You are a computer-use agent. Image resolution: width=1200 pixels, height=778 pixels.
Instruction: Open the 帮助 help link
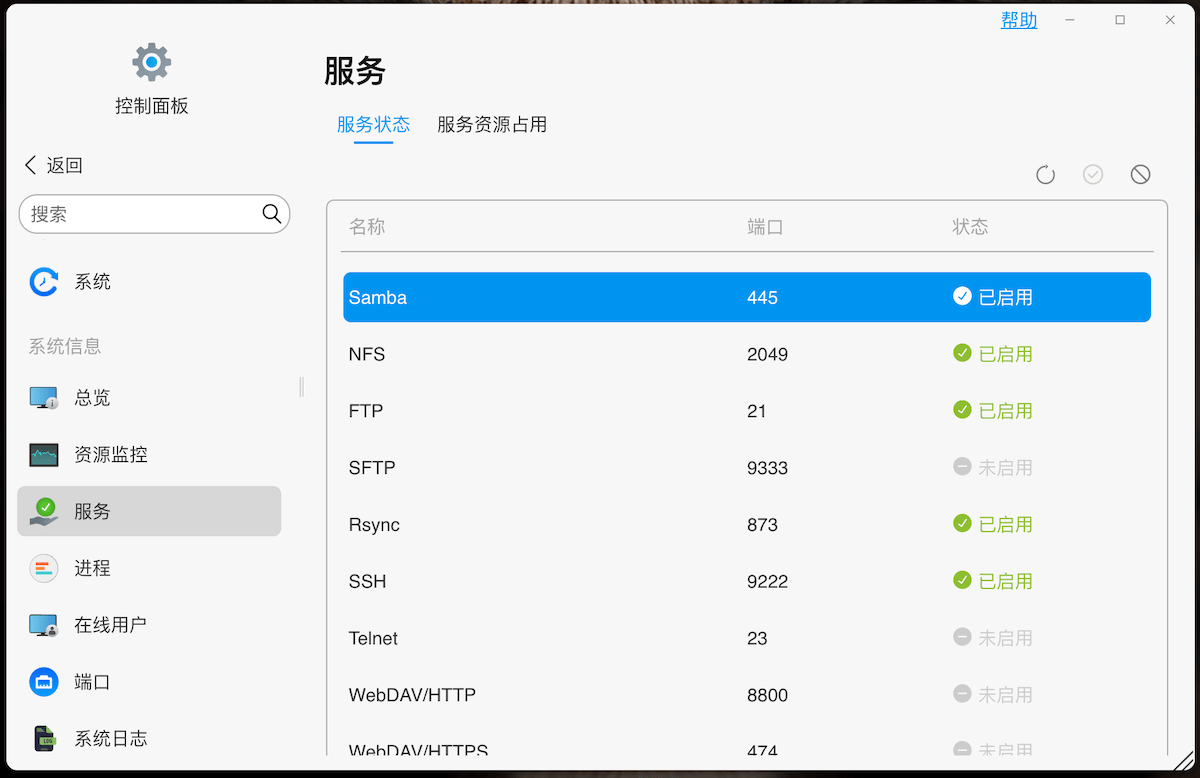1018,20
